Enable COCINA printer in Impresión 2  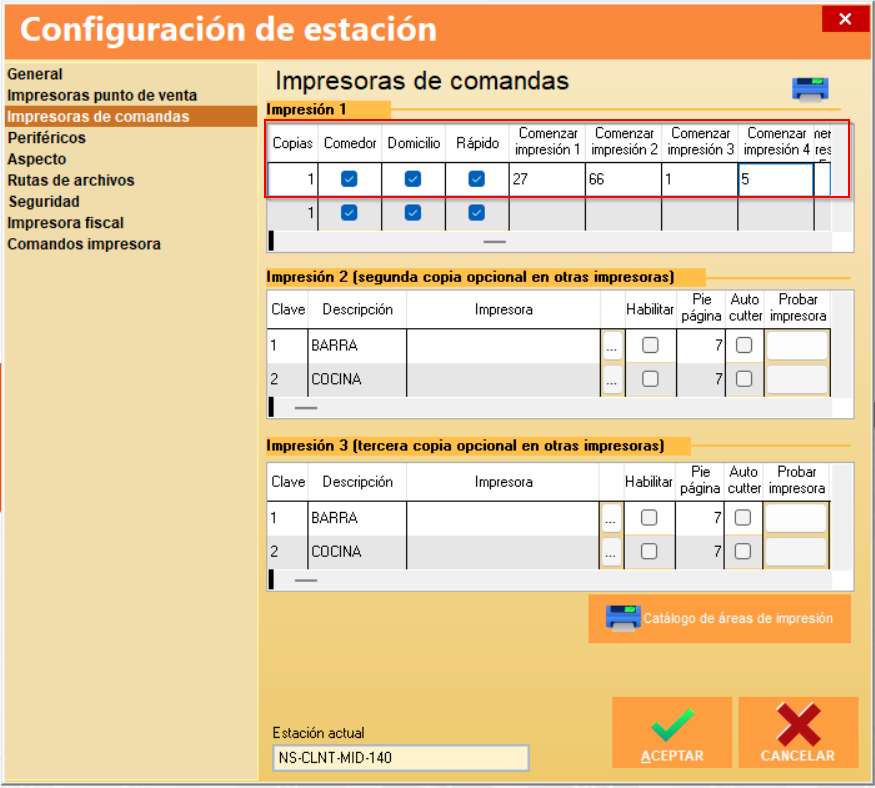(x=650, y=379)
